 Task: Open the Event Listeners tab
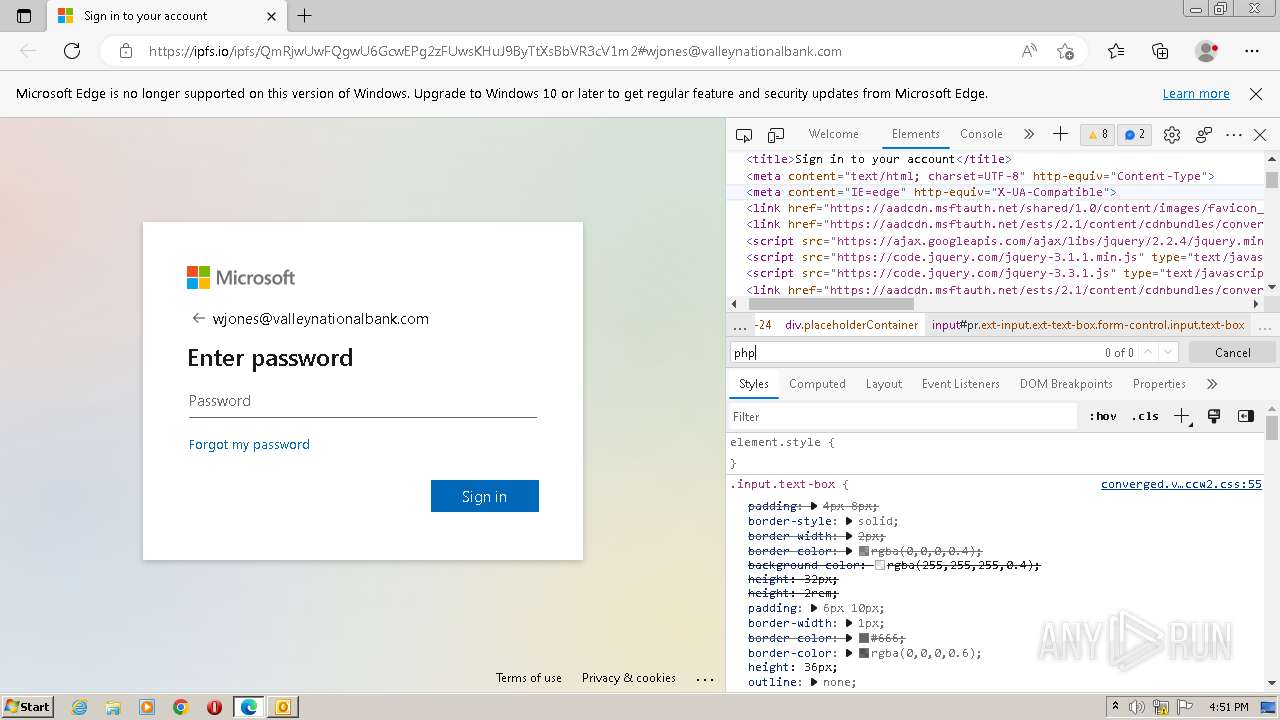(x=960, y=384)
